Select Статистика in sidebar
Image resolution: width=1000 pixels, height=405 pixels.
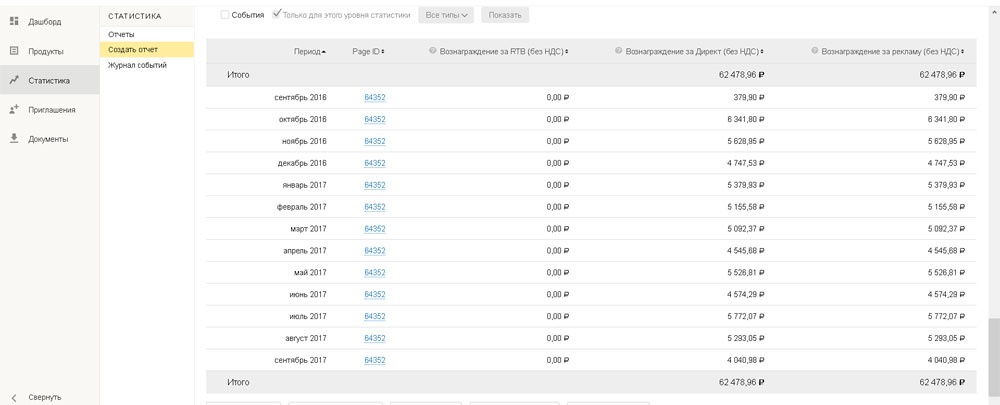(49, 81)
